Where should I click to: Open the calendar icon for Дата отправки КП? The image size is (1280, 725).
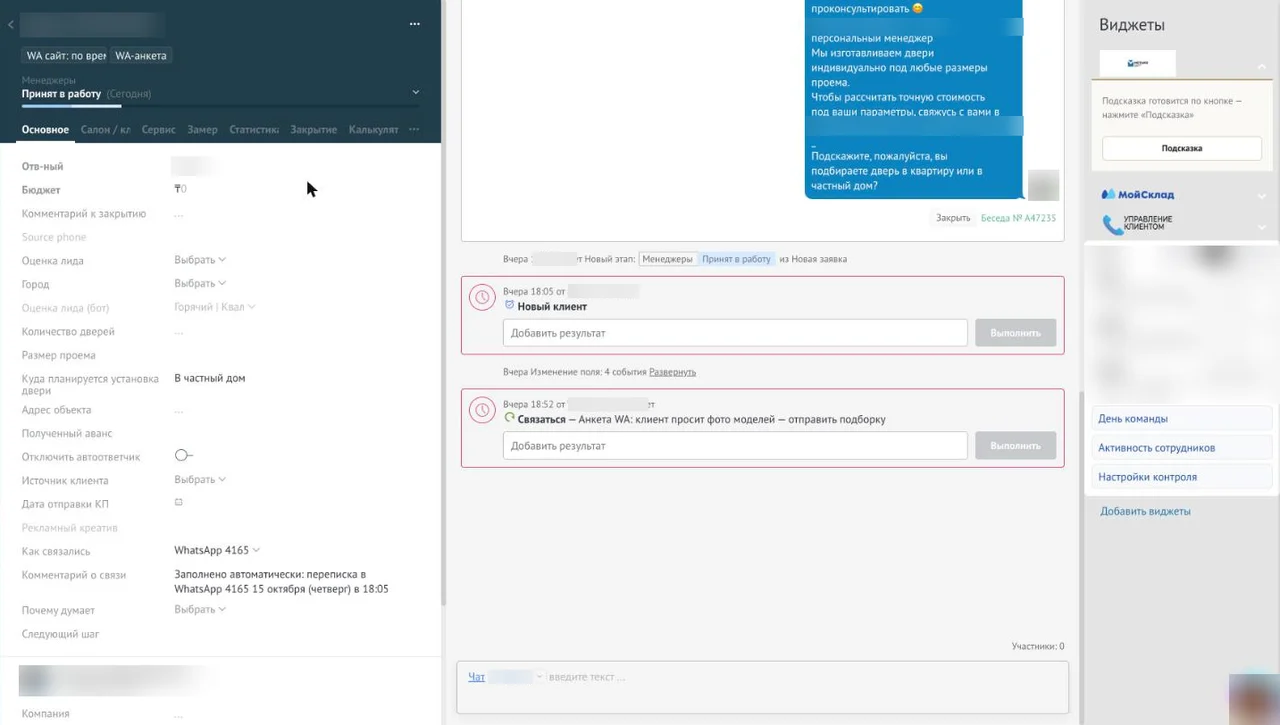179,503
